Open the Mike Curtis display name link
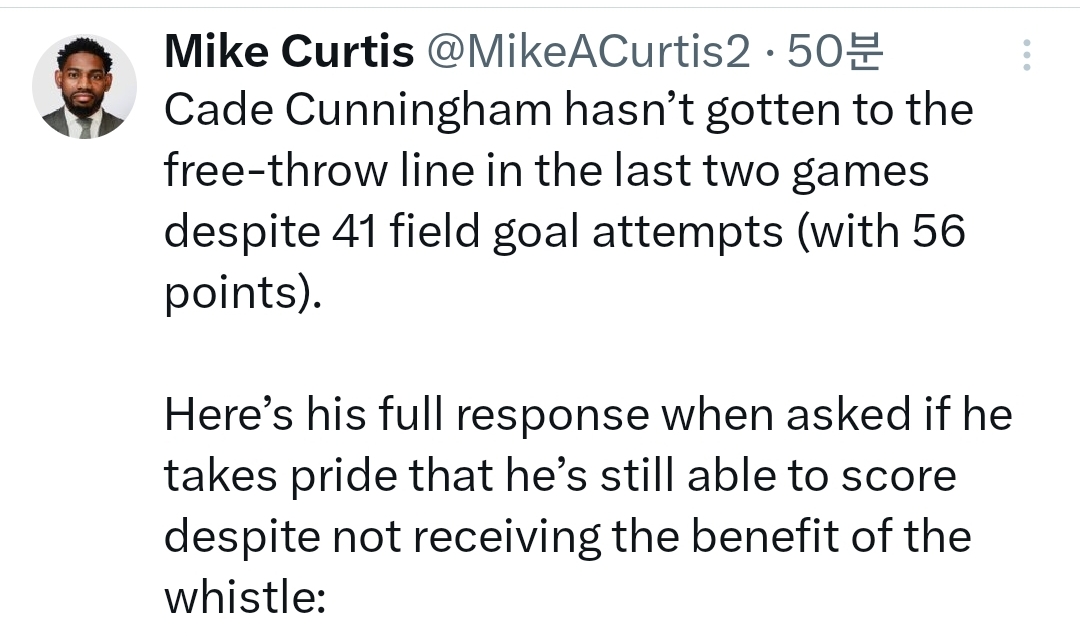The width and height of the screenshot is (1080, 636). tap(288, 53)
